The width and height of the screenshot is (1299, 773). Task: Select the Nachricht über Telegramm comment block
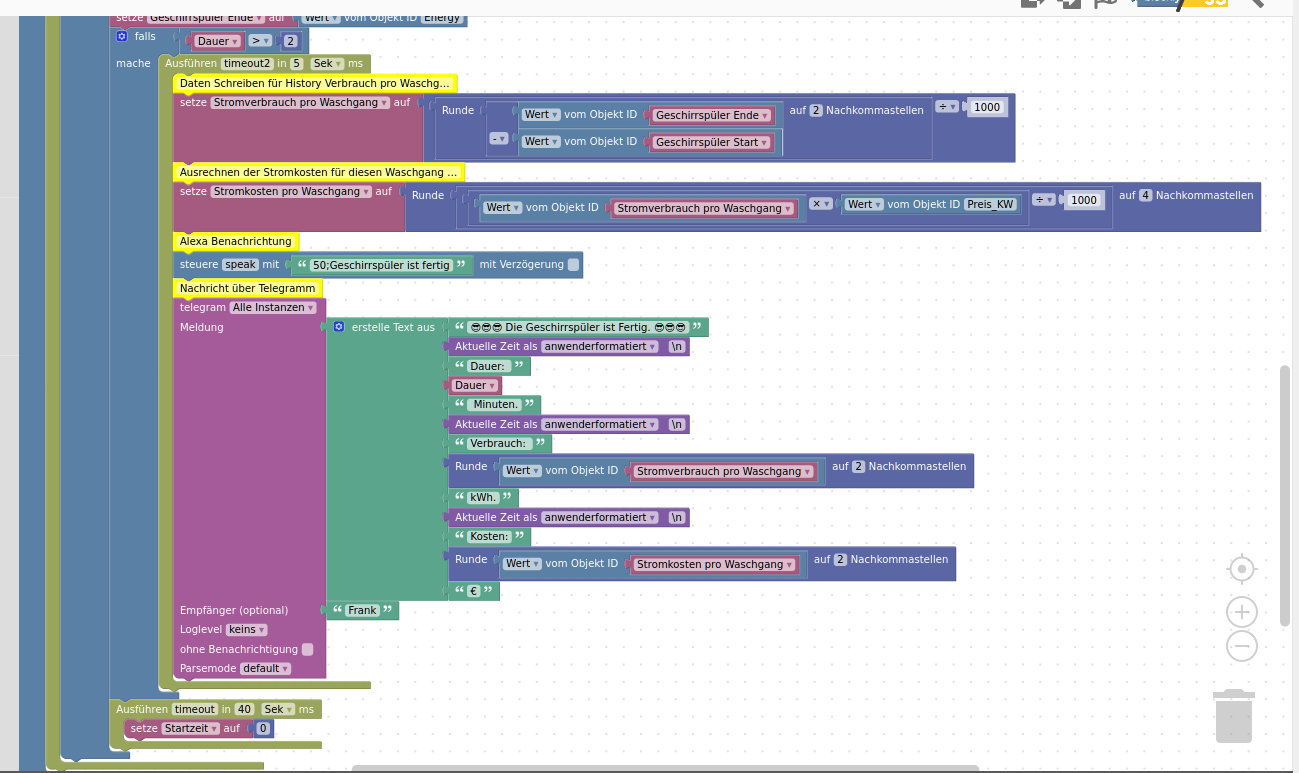[x=247, y=288]
